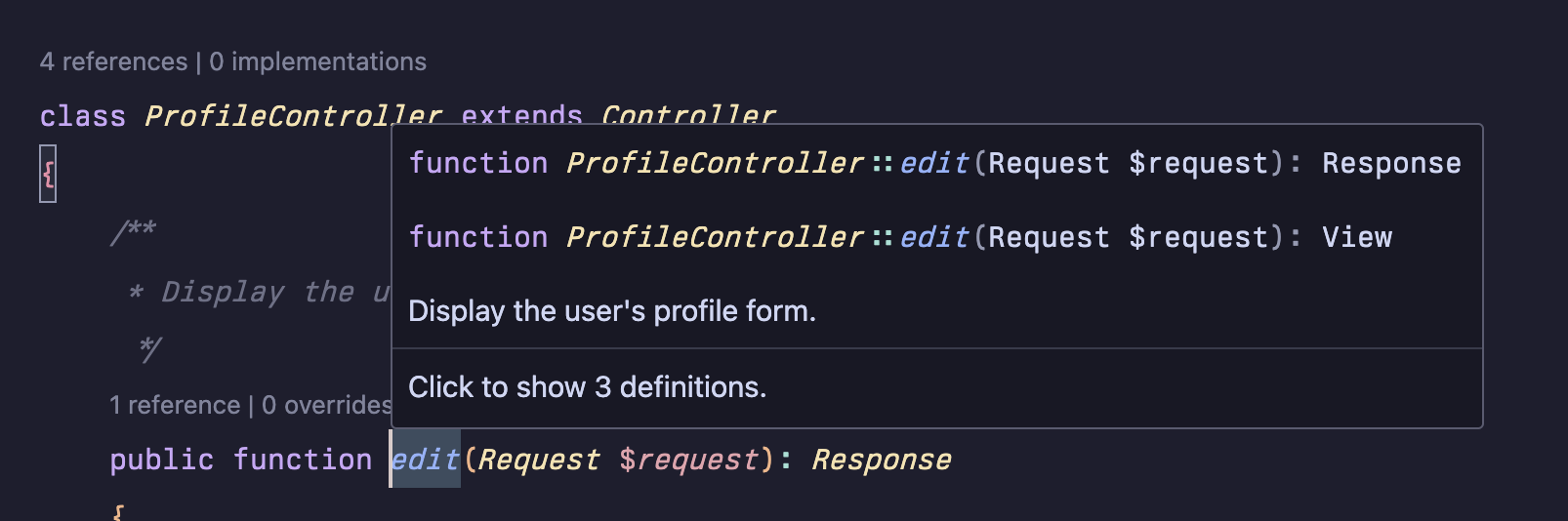
Task: Click the docblock closing "*/" marker
Action: tap(150, 348)
